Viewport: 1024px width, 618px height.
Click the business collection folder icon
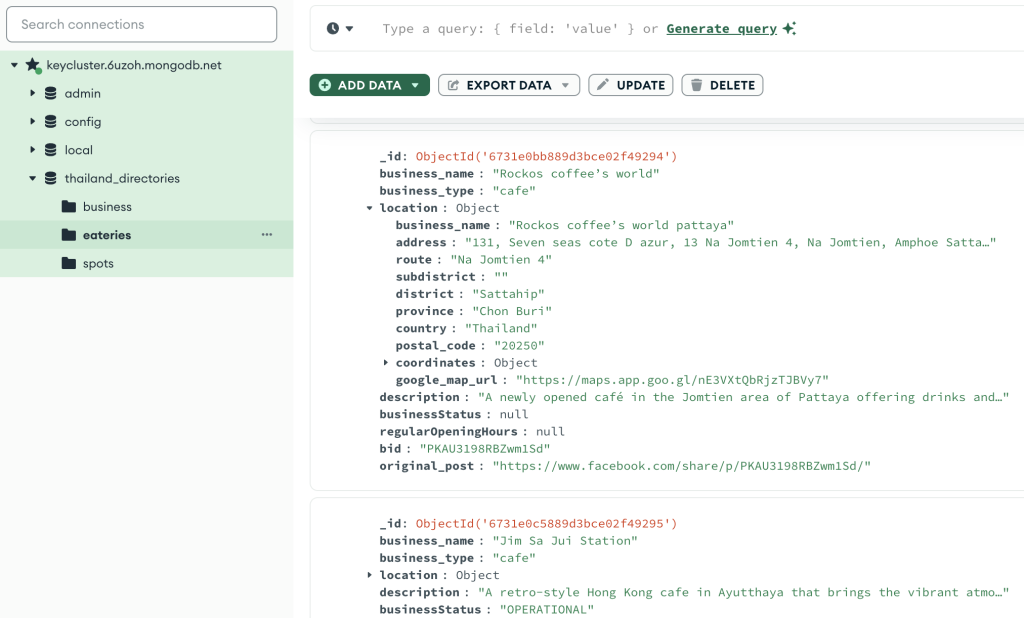point(69,206)
